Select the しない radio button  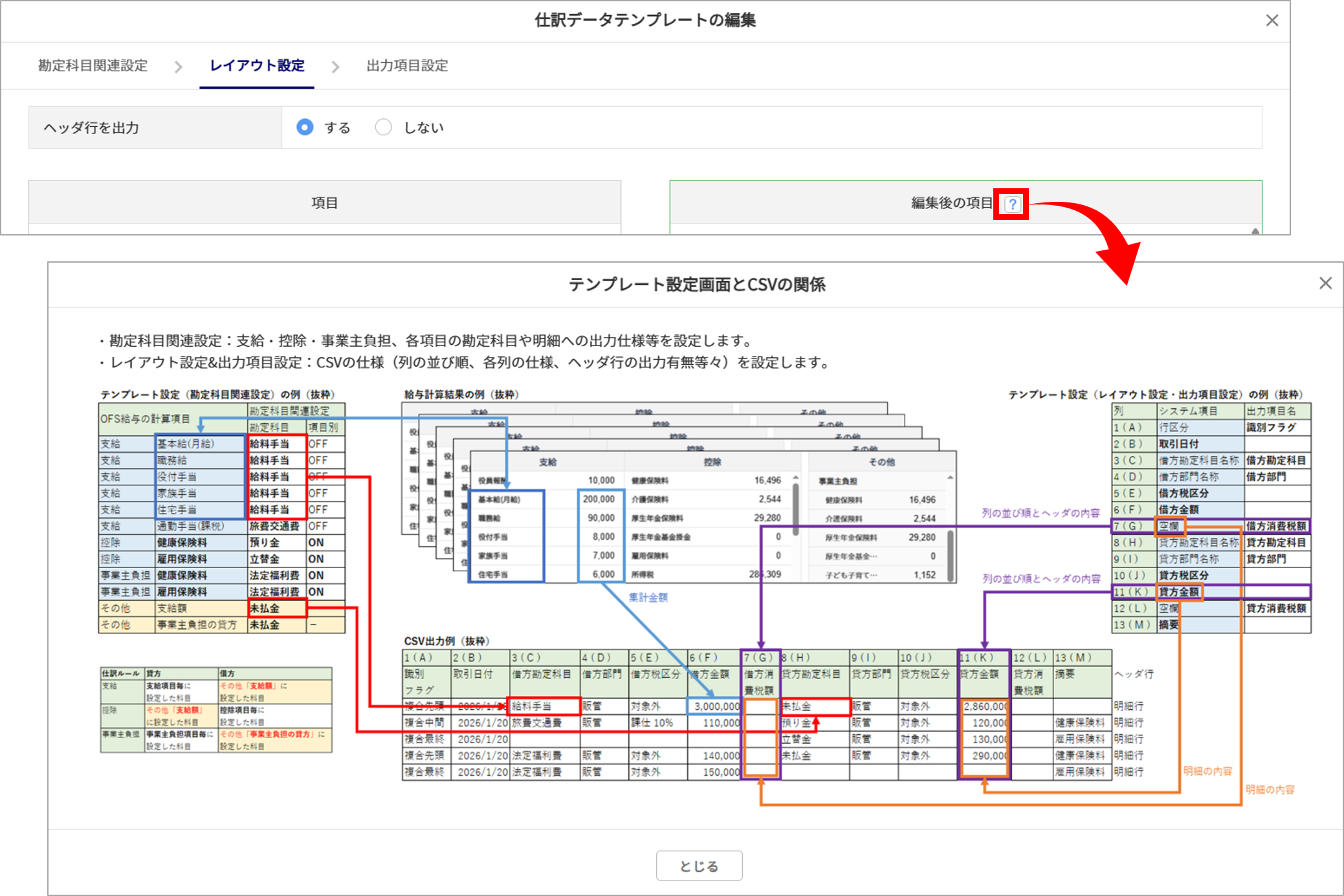coord(383,127)
